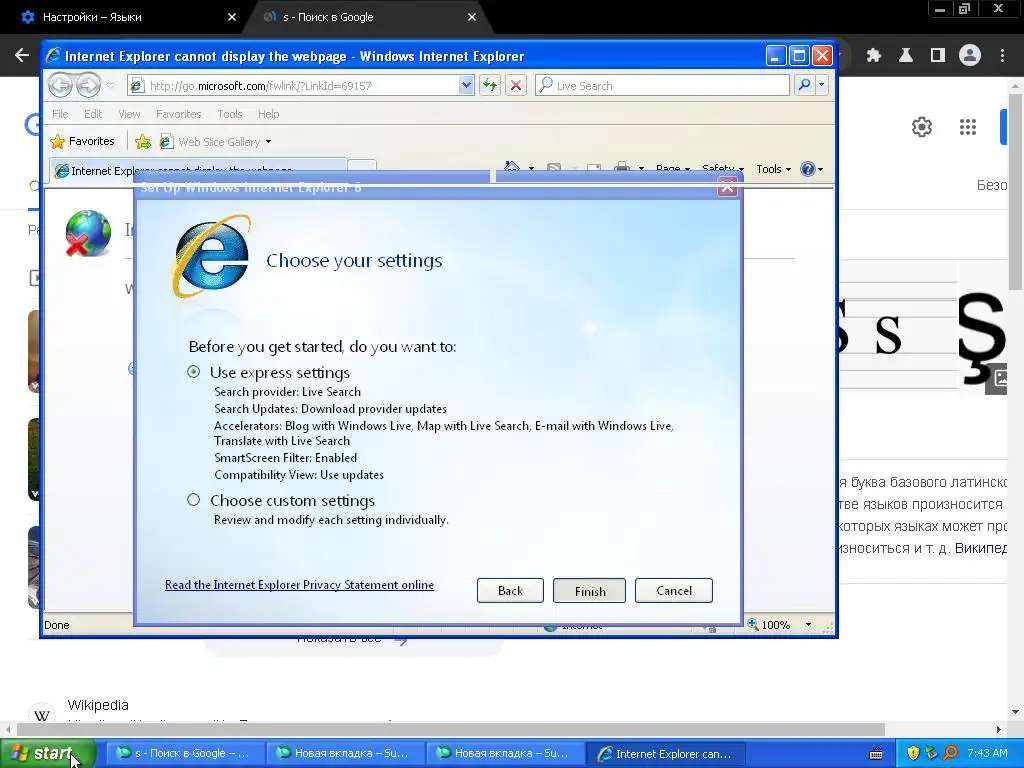Click the Chrome labs flask icon
This screenshot has width=1024, height=768.
[x=905, y=56]
